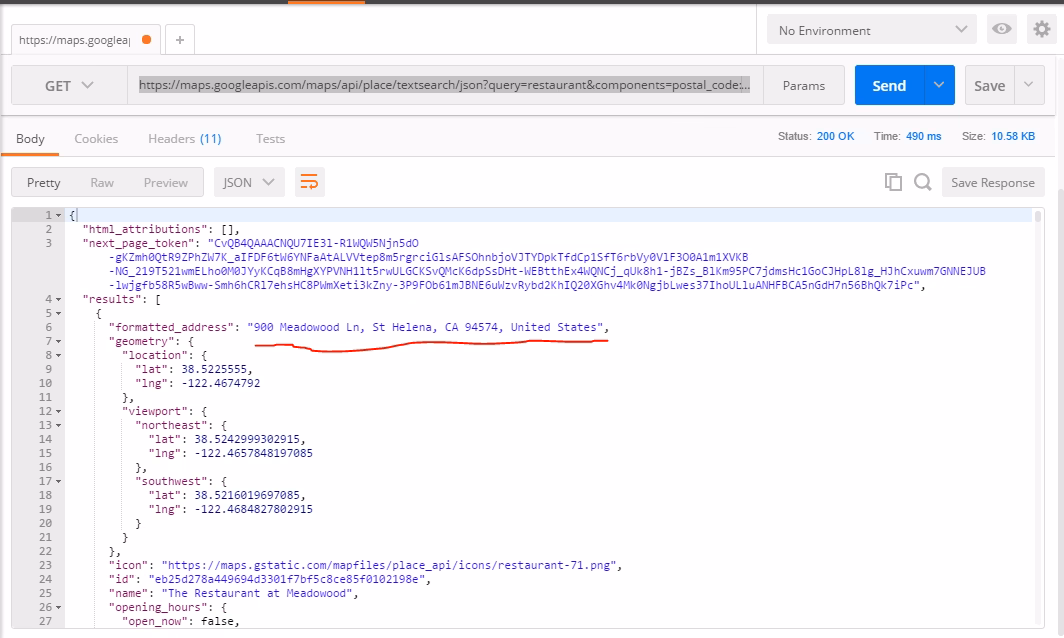Click the Save Response button

[x=992, y=182]
